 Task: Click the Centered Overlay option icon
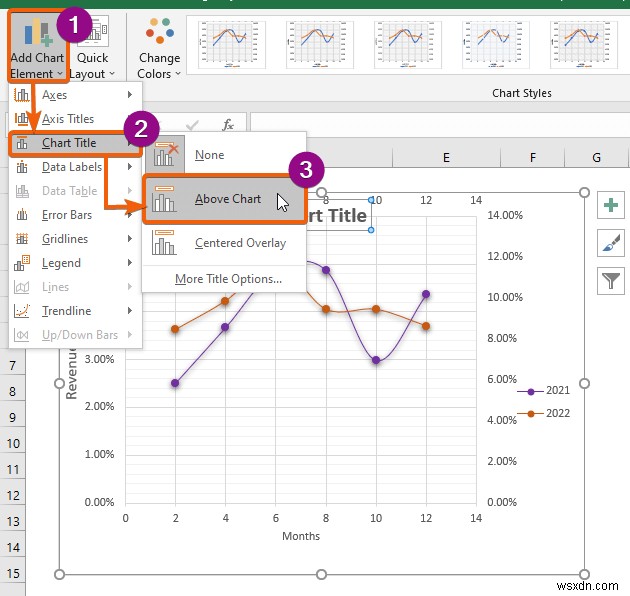point(164,243)
